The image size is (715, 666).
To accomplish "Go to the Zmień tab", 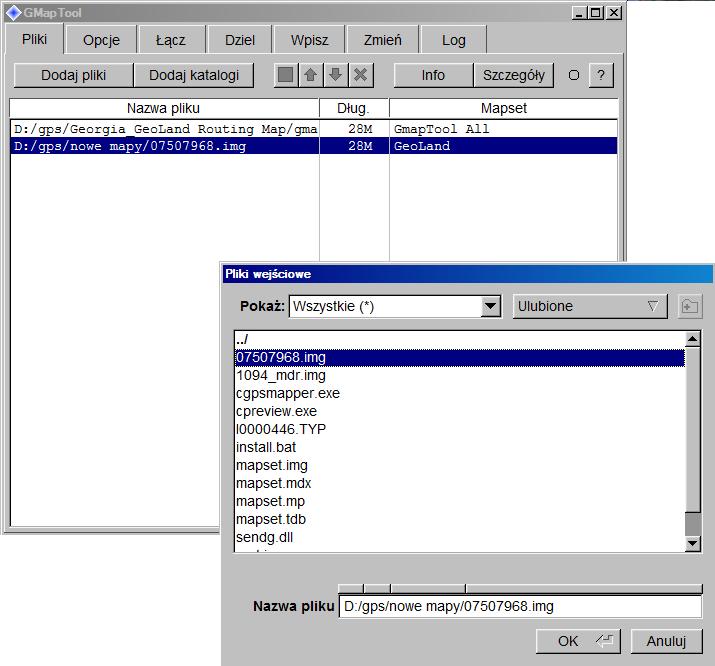I will coord(383,40).
